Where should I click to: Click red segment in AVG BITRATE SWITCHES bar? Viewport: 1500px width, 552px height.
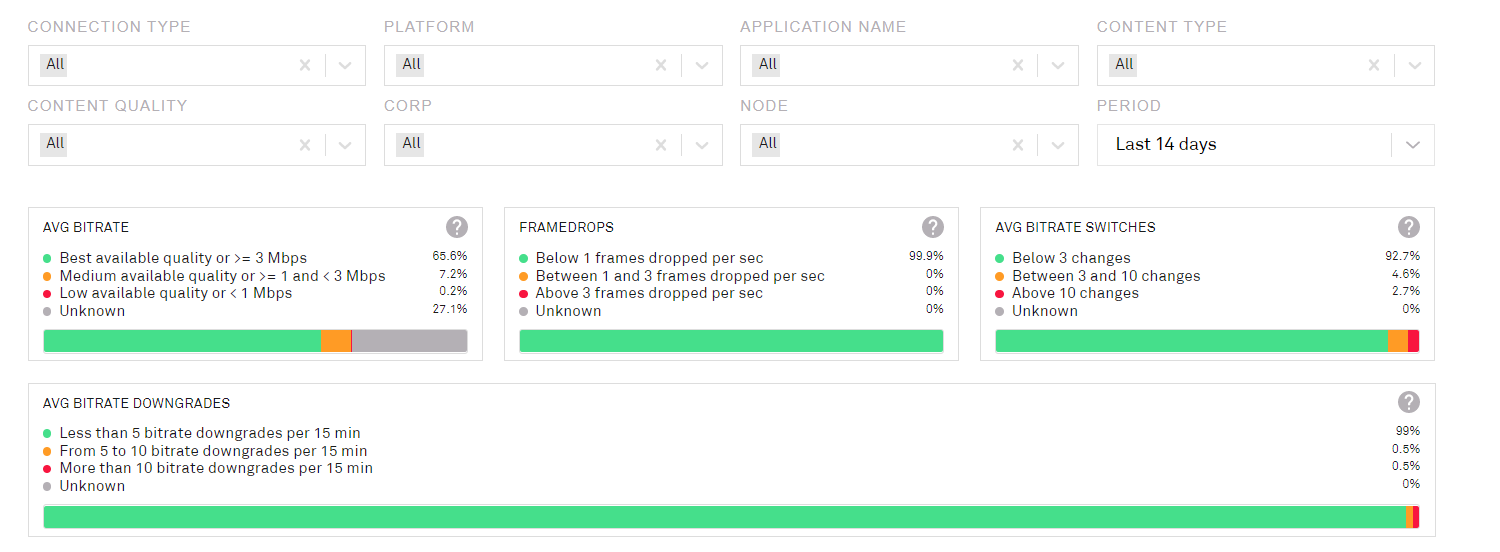(x=1413, y=341)
